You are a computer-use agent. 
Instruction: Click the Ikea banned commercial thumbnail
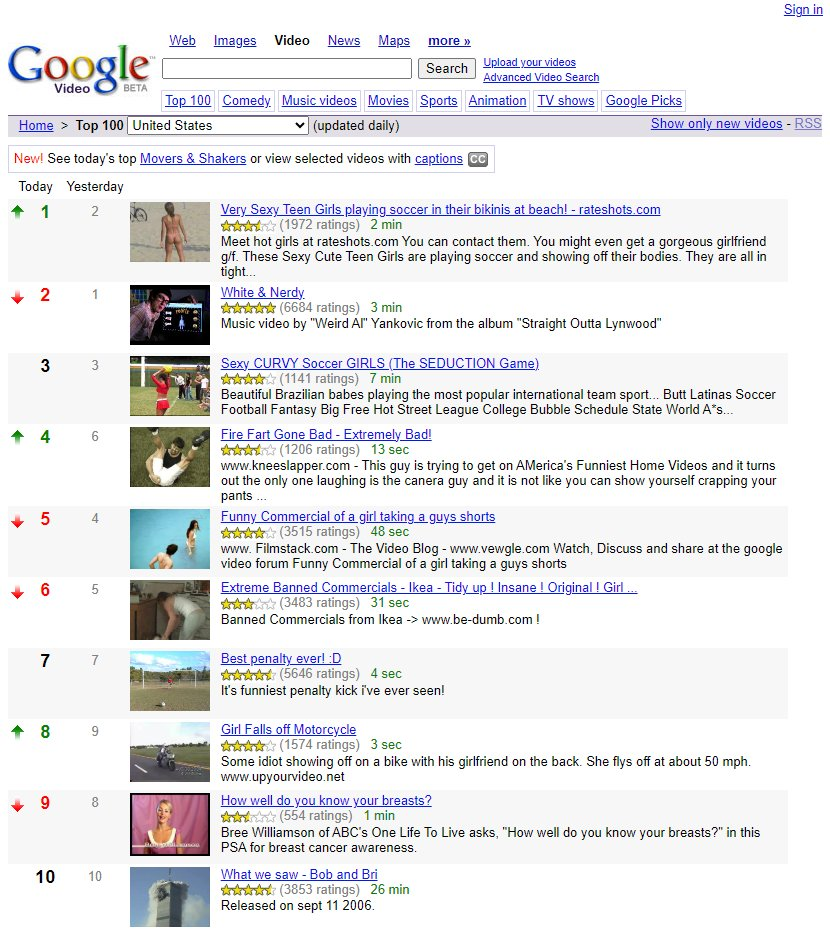click(x=170, y=610)
